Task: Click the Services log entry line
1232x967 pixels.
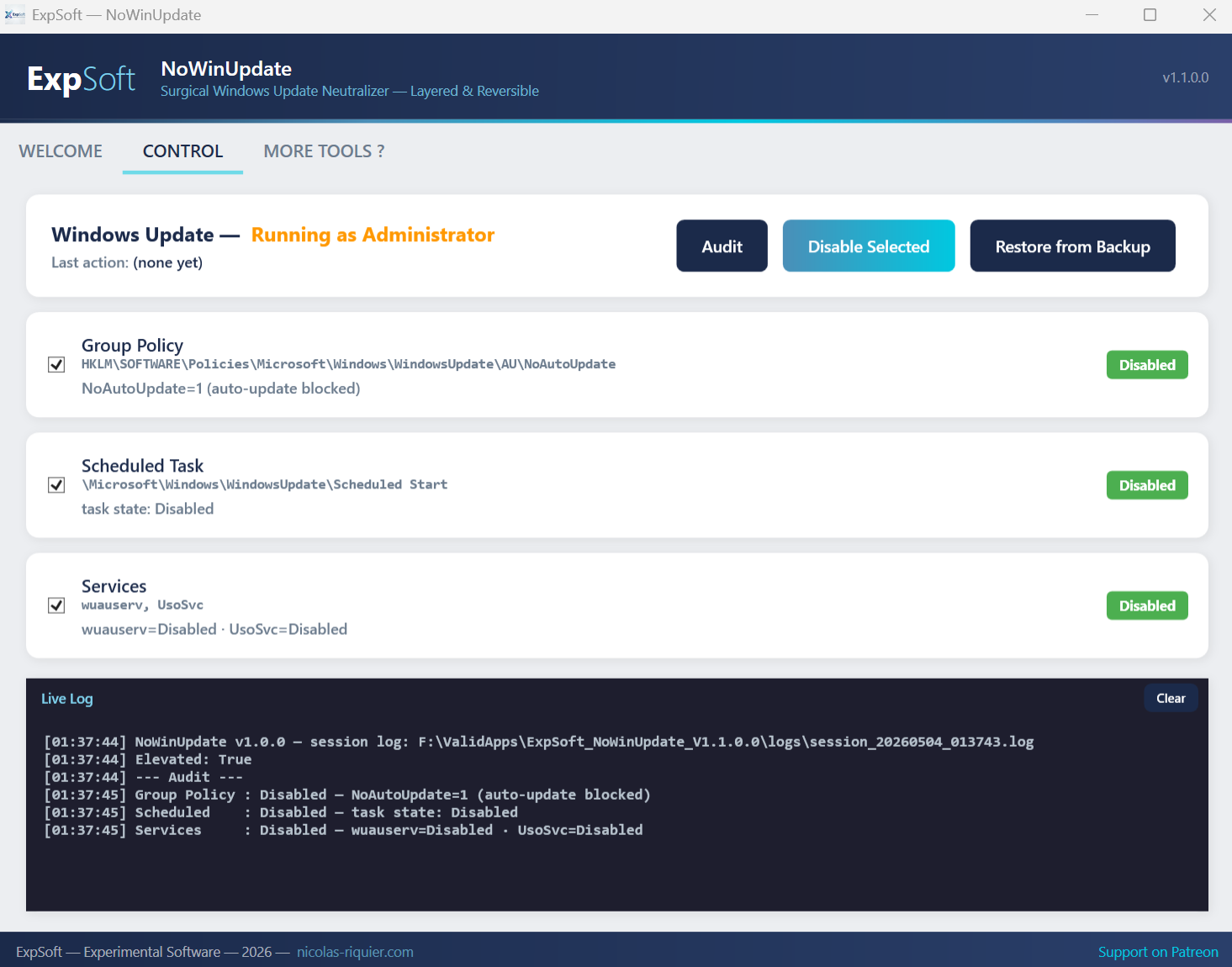Action: (x=343, y=830)
